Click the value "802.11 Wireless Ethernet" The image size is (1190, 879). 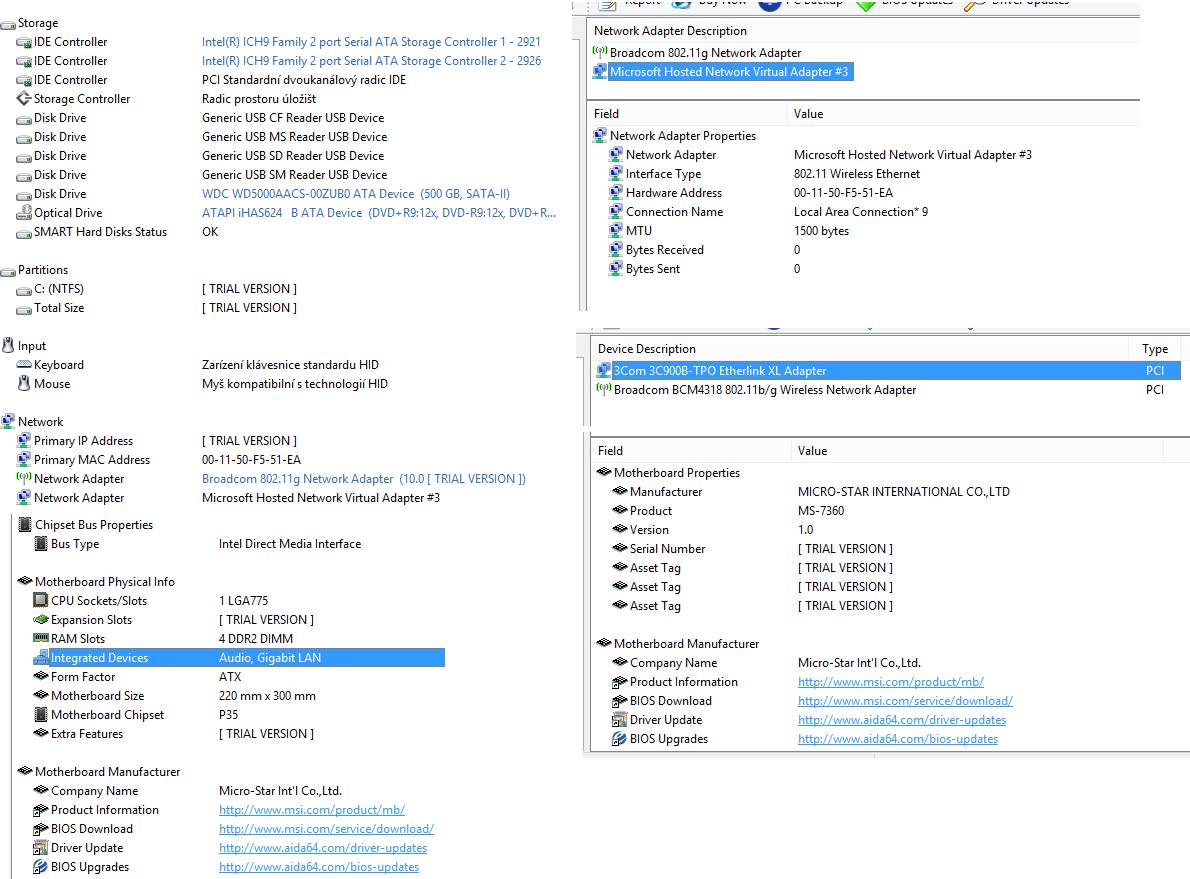pyautogui.click(x=857, y=174)
